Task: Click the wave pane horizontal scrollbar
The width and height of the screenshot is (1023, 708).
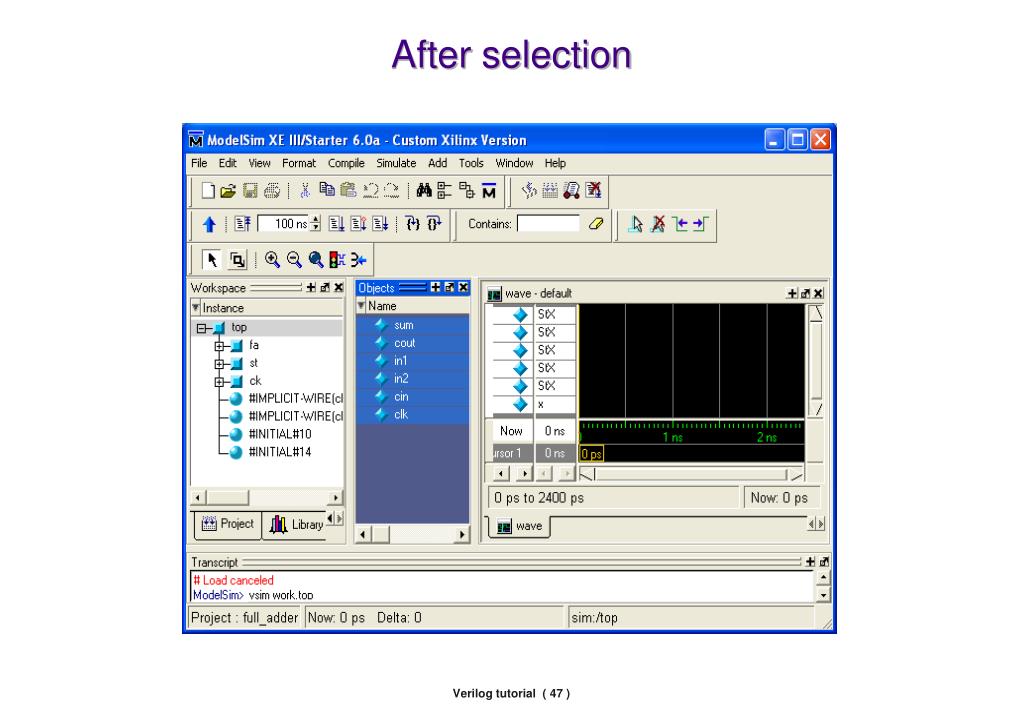Action: (692, 474)
